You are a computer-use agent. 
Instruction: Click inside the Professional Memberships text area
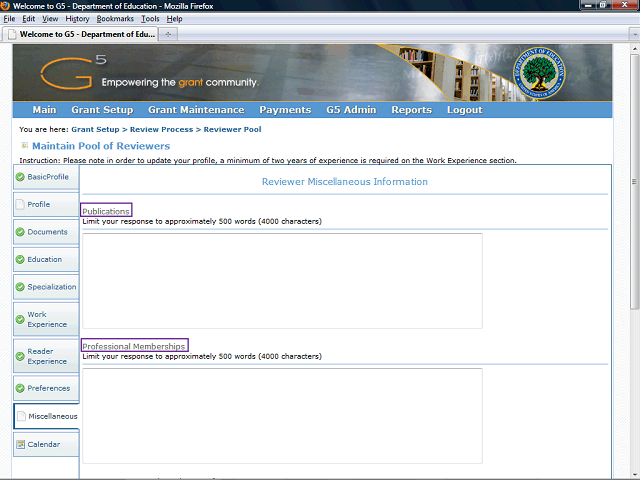[282, 416]
